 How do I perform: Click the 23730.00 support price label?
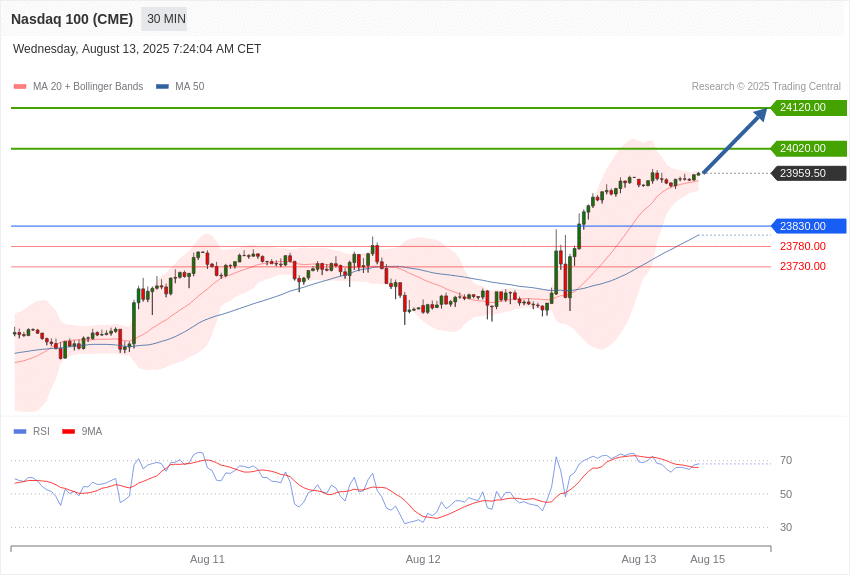803,267
